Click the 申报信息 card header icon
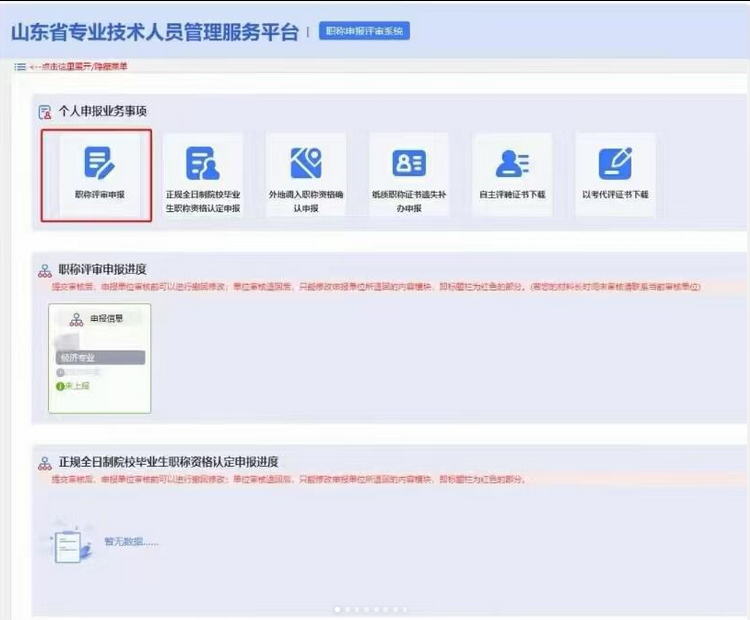The height and width of the screenshot is (620, 750). pyautogui.click(x=77, y=319)
